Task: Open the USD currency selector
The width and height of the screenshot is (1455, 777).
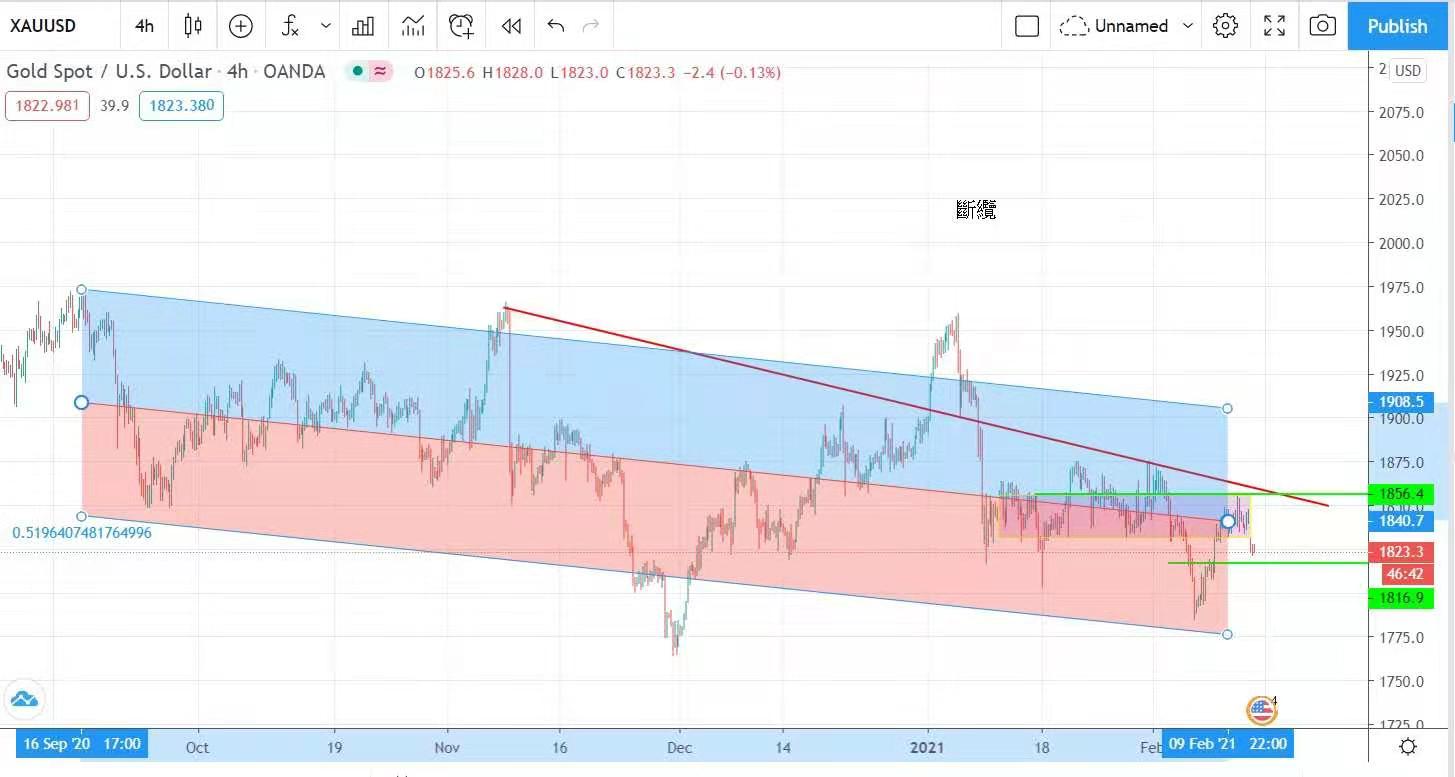Action: (x=1408, y=71)
